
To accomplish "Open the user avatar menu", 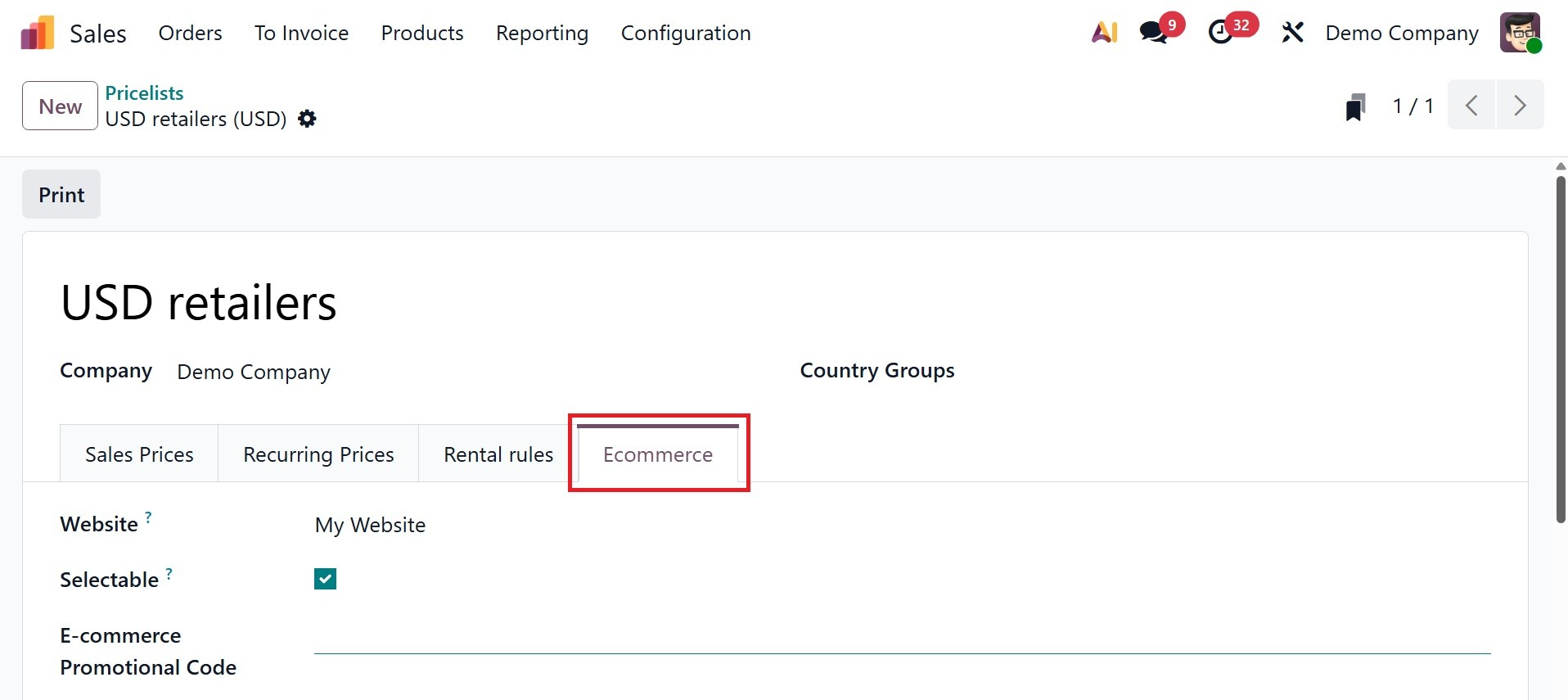I will pyautogui.click(x=1520, y=33).
